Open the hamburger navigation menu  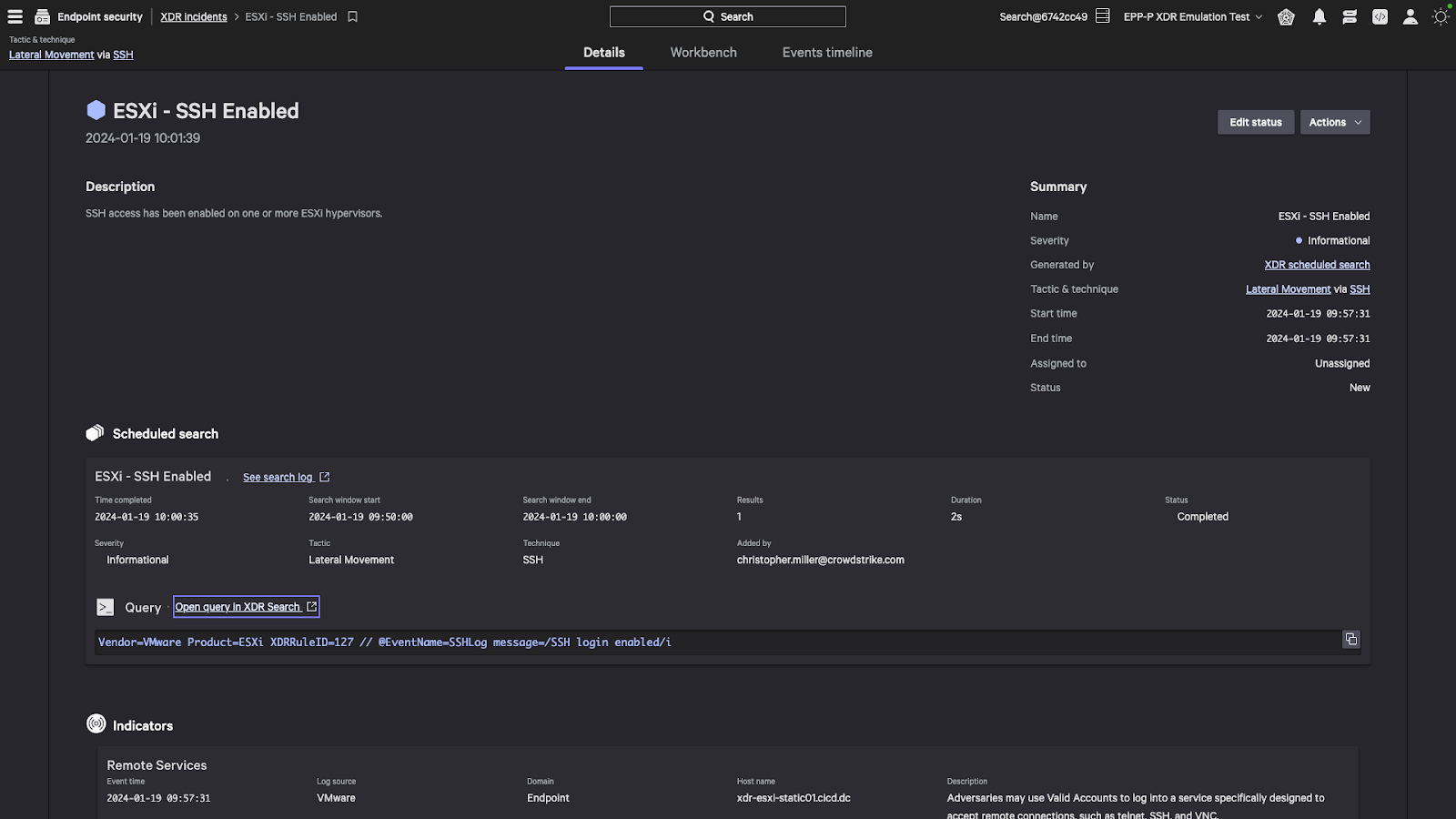point(15,16)
